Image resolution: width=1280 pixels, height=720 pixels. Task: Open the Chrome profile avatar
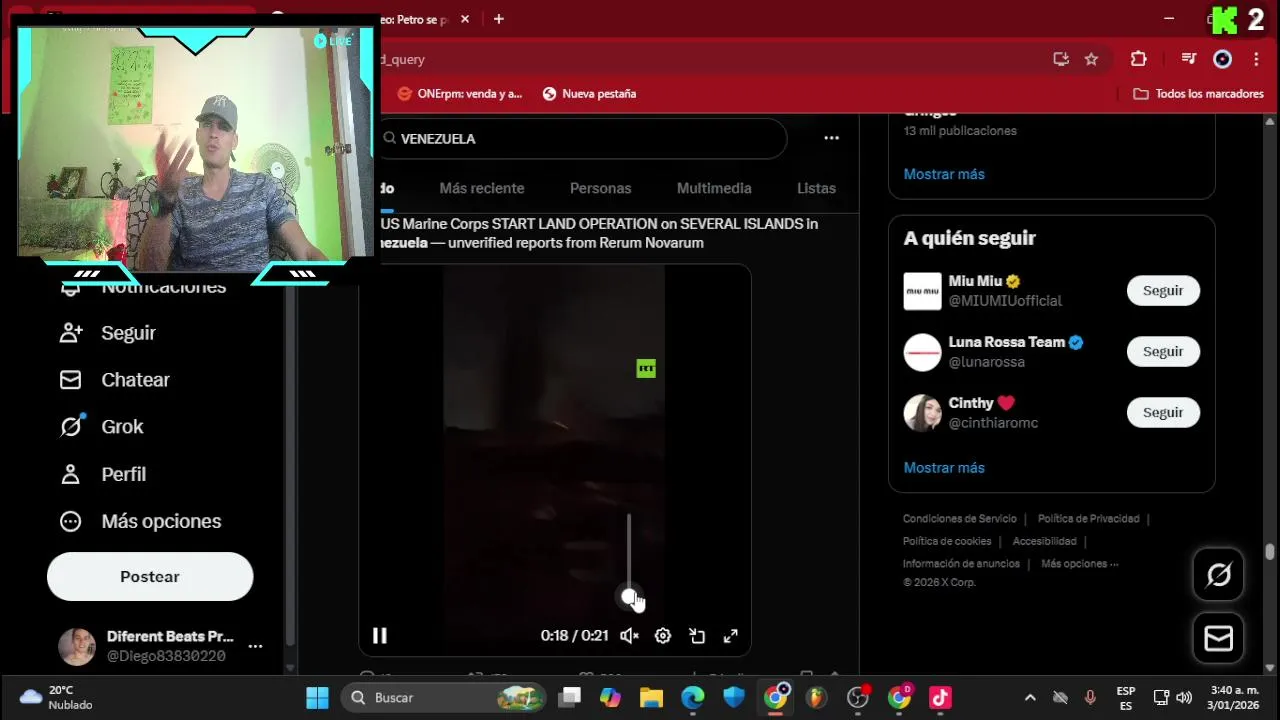pos(1222,59)
